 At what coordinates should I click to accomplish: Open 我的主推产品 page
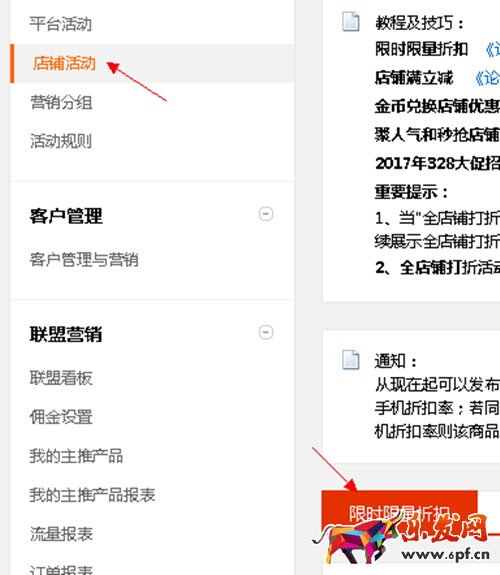click(x=76, y=456)
